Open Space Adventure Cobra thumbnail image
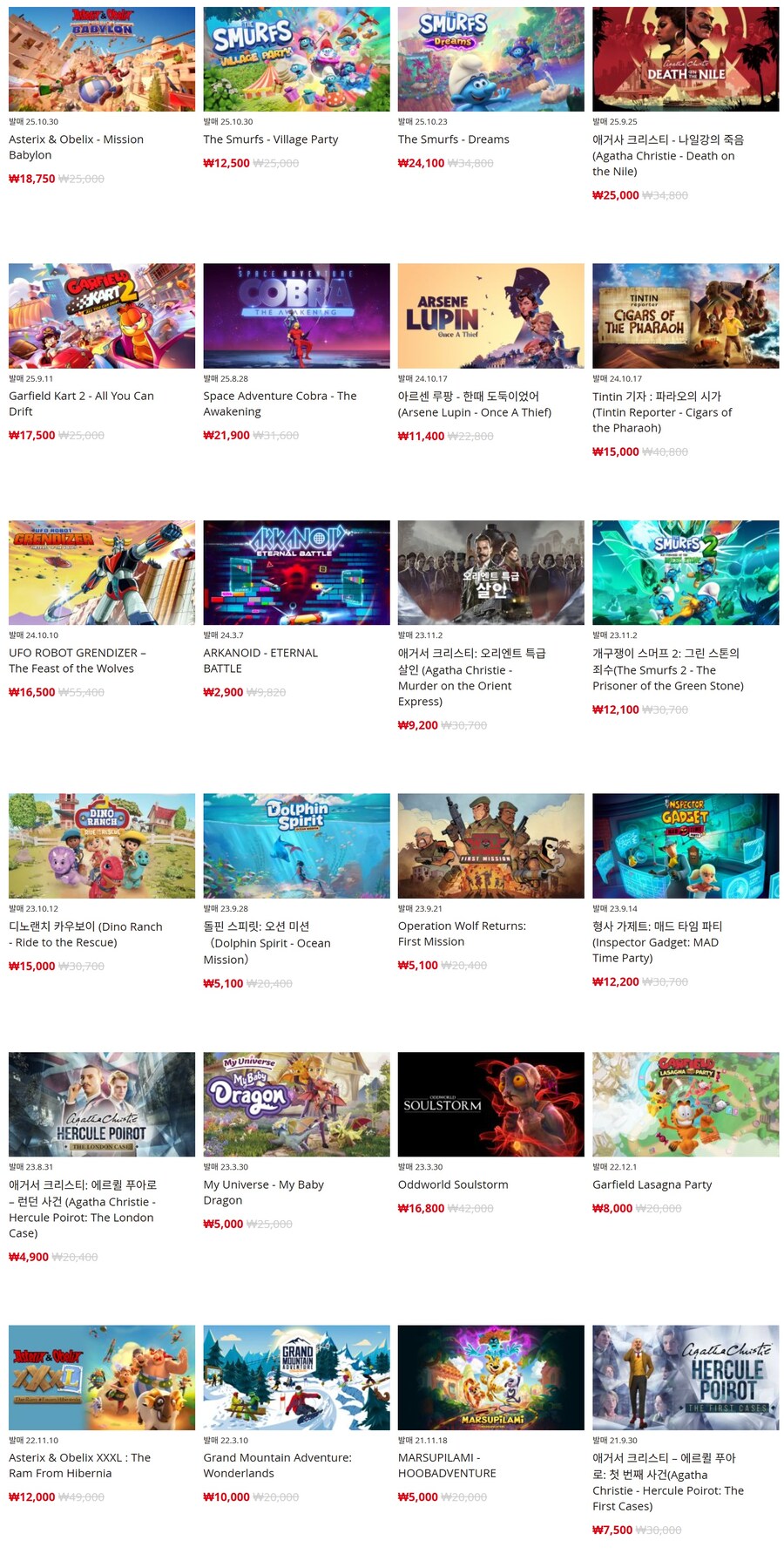 click(x=296, y=316)
